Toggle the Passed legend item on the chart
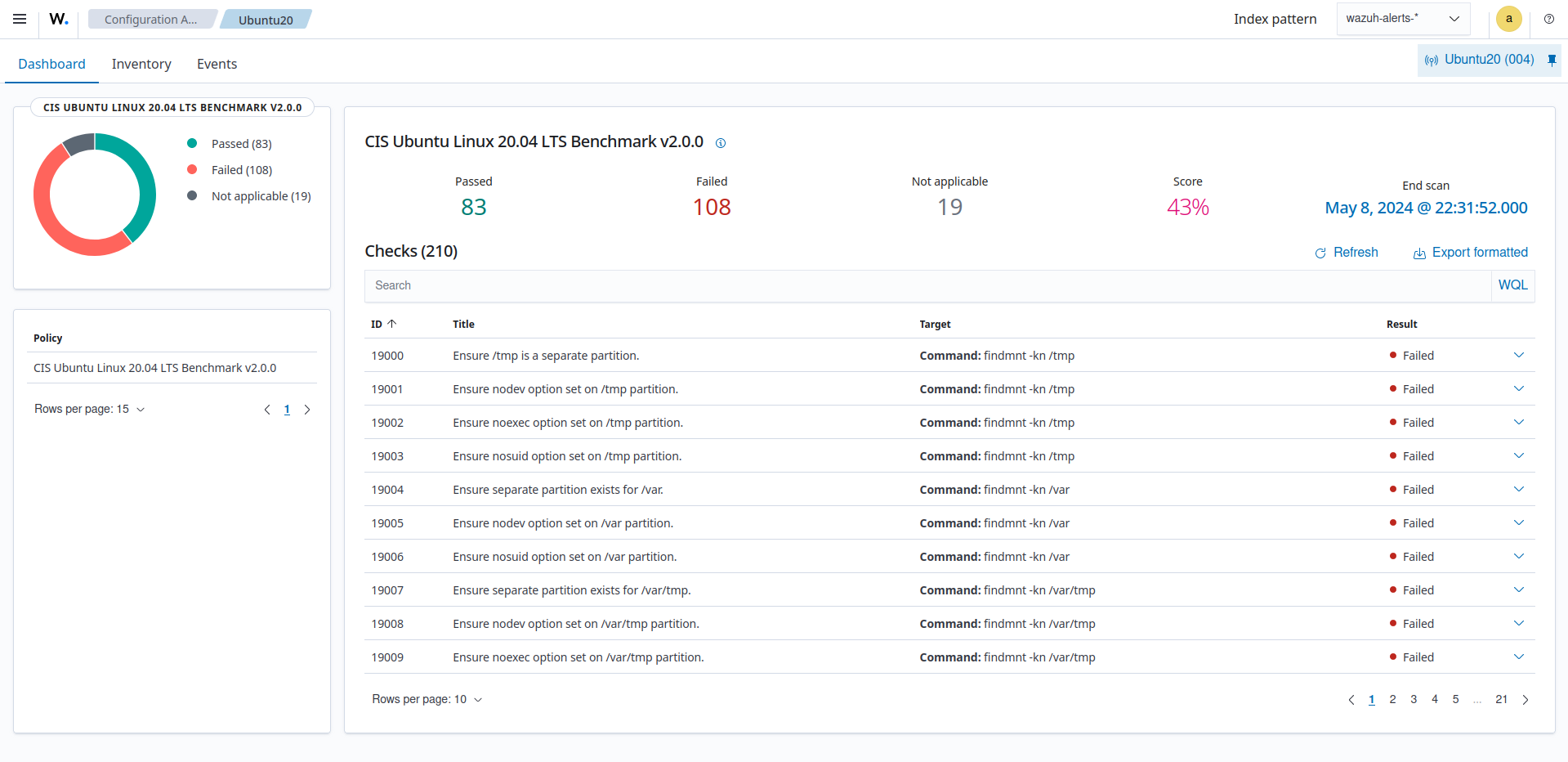Screen dimensions: 1568x762 [239, 143]
